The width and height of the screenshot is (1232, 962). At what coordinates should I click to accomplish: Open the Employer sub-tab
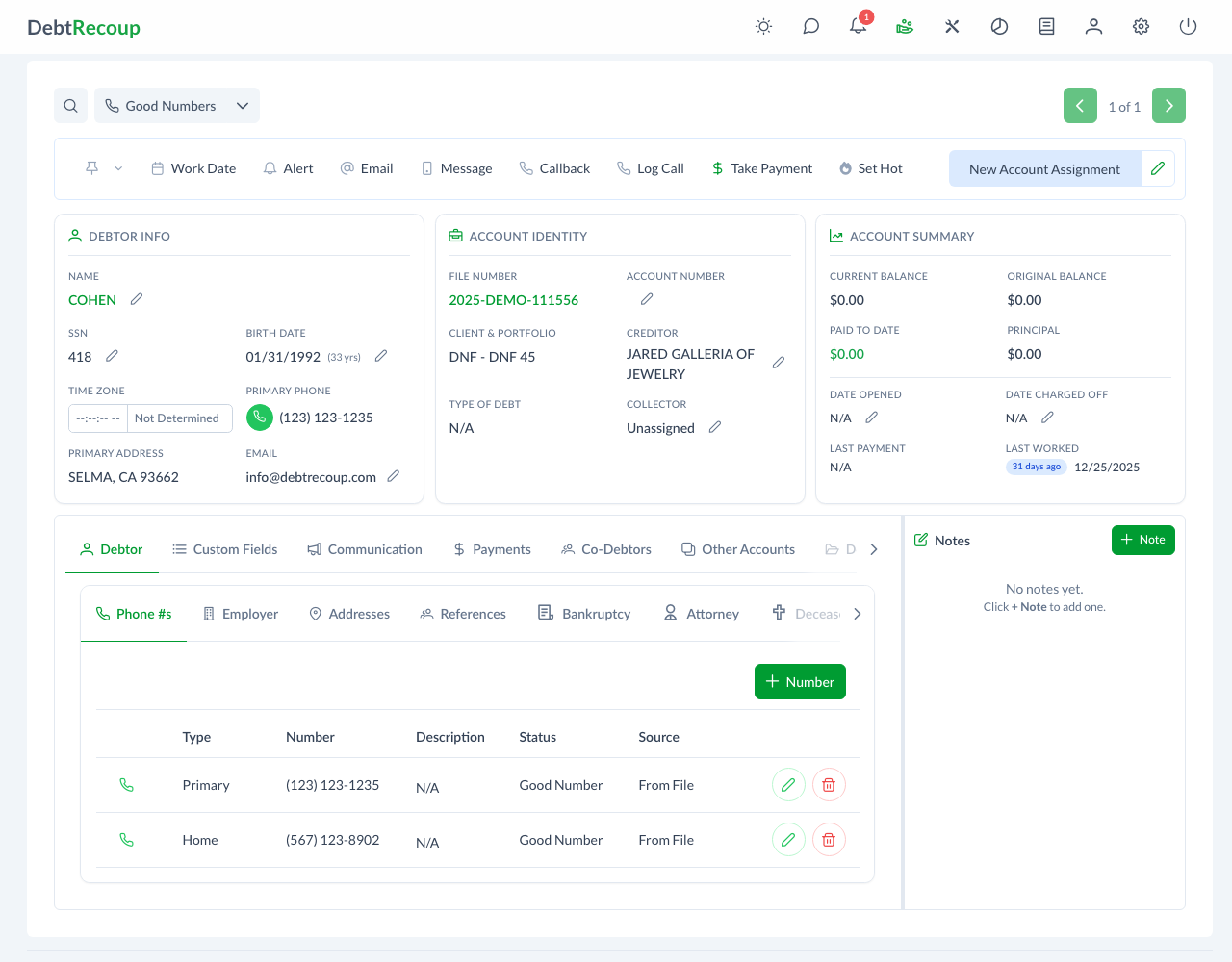[x=241, y=614]
